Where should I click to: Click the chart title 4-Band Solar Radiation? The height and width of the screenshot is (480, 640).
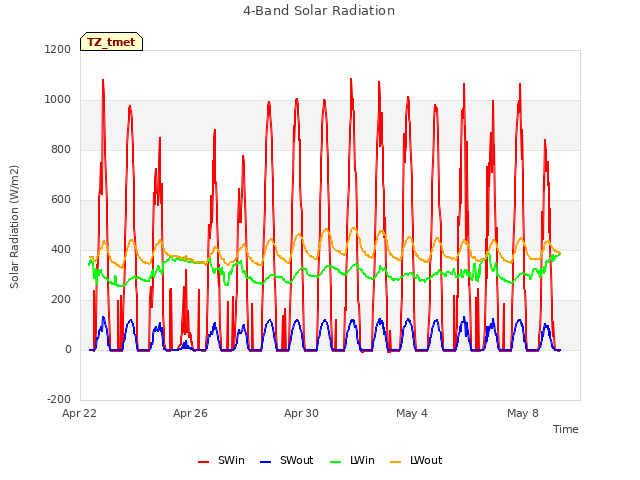(319, 11)
